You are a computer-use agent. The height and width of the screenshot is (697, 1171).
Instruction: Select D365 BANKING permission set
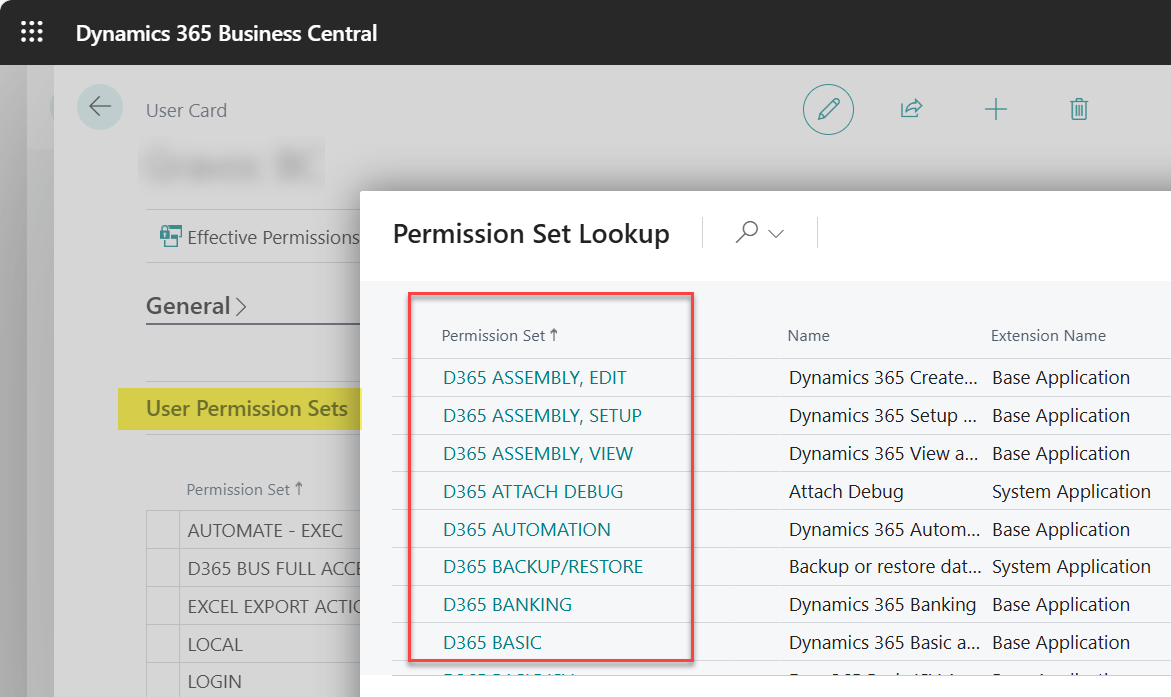507,604
